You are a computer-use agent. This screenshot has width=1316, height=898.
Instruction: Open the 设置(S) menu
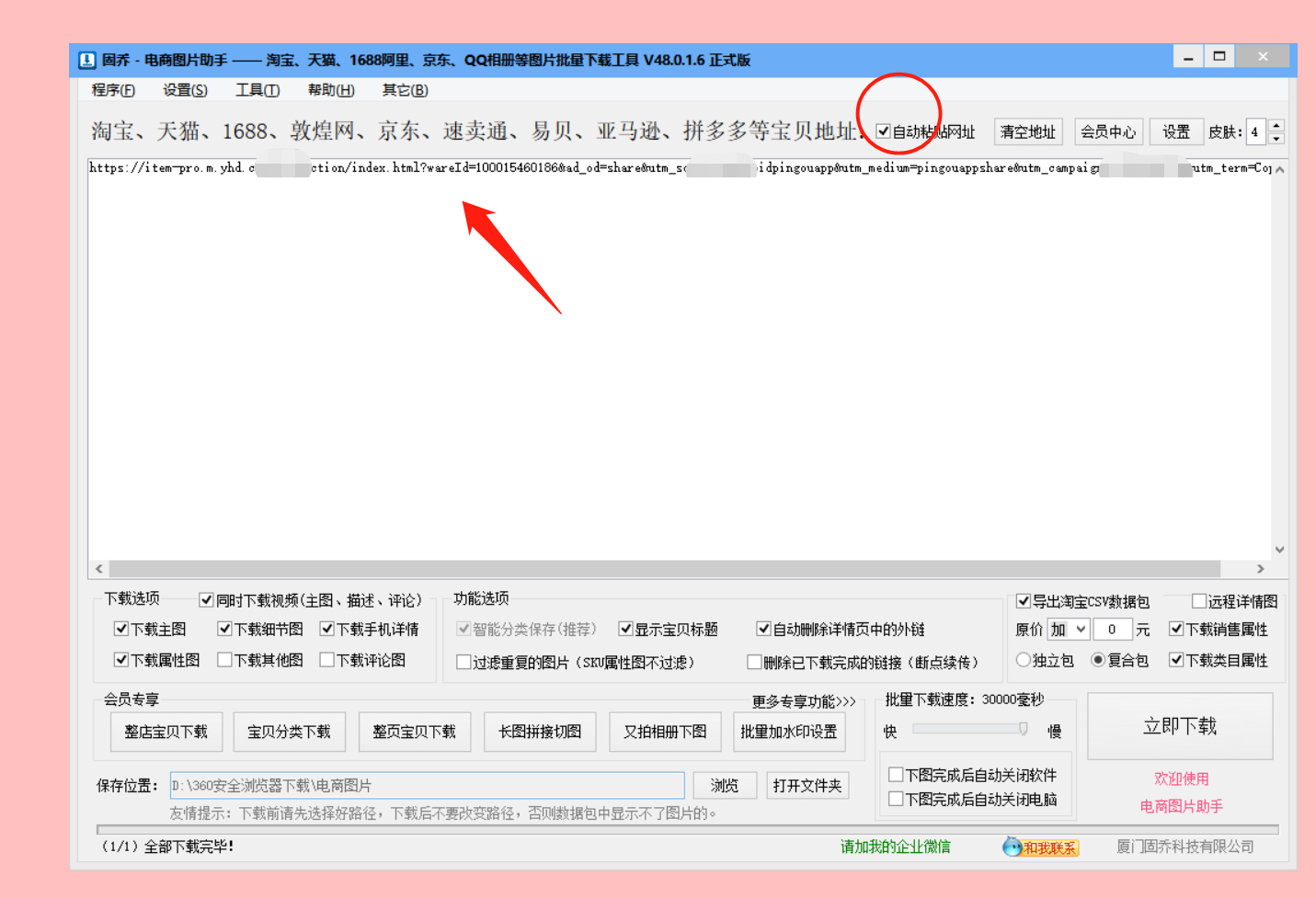pyautogui.click(x=185, y=90)
